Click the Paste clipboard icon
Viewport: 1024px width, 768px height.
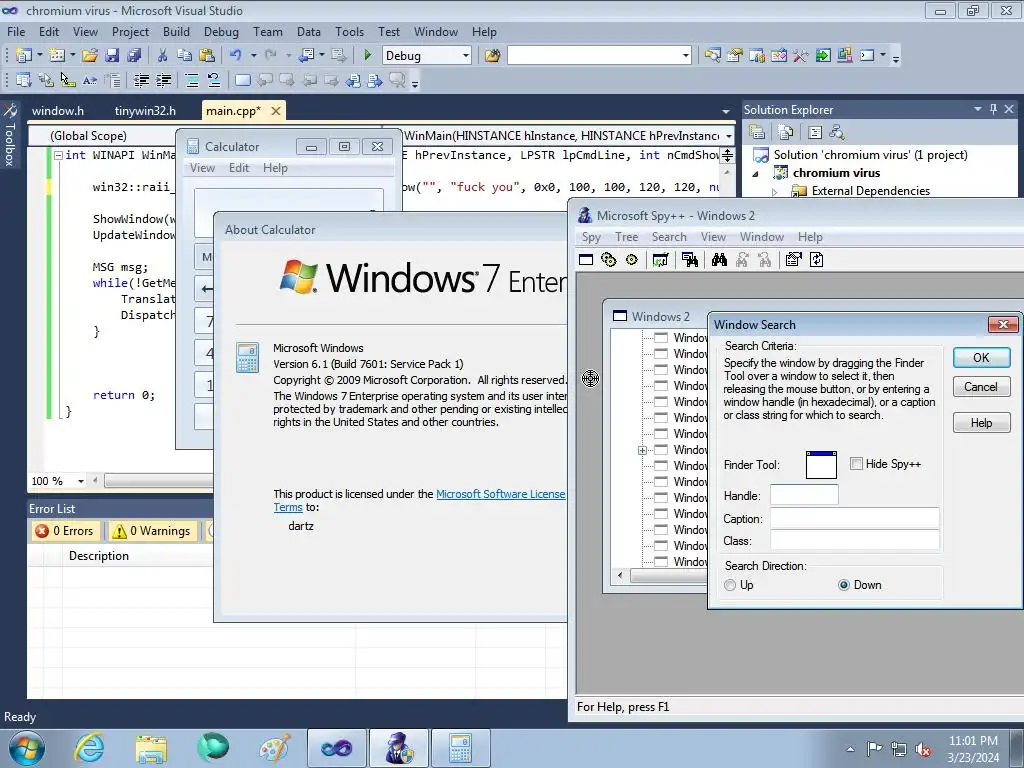click(207, 56)
